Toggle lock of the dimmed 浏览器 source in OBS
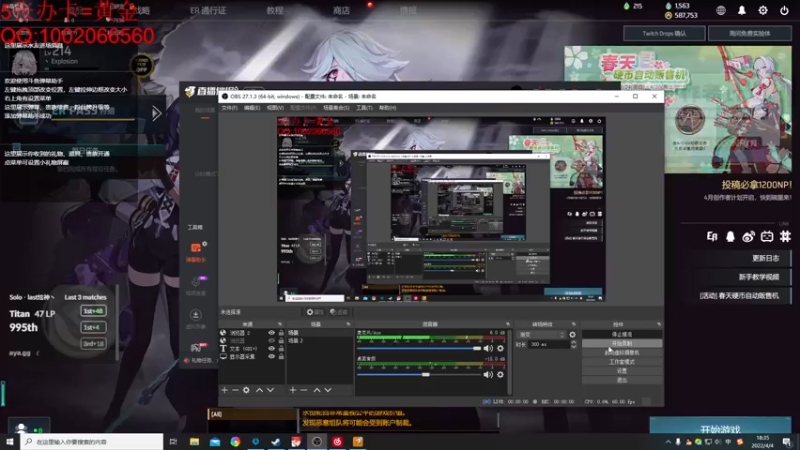Image resolution: width=800 pixels, height=450 pixels. [281, 341]
